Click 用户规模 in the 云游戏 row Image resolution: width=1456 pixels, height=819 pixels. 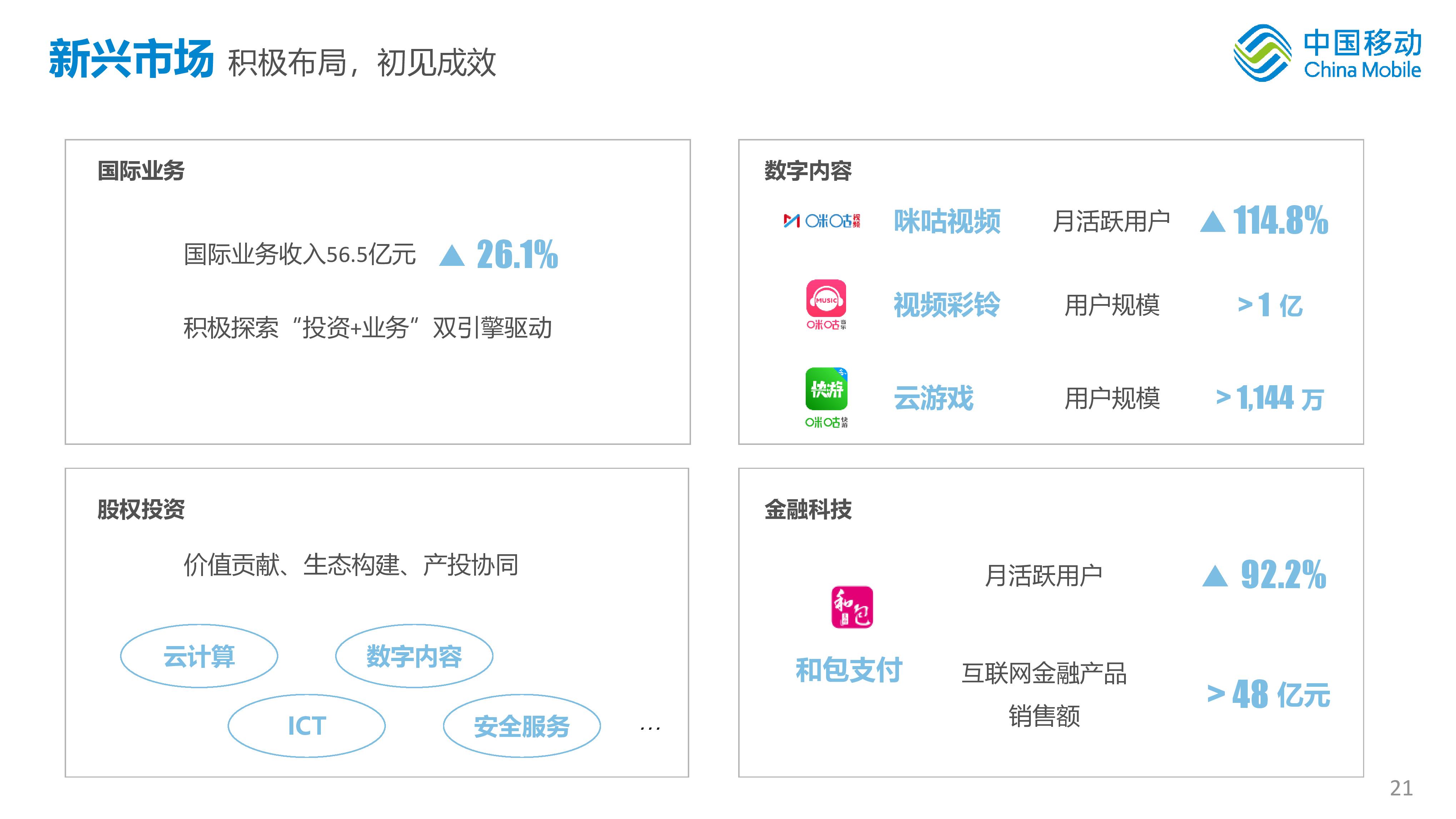click(x=1112, y=398)
